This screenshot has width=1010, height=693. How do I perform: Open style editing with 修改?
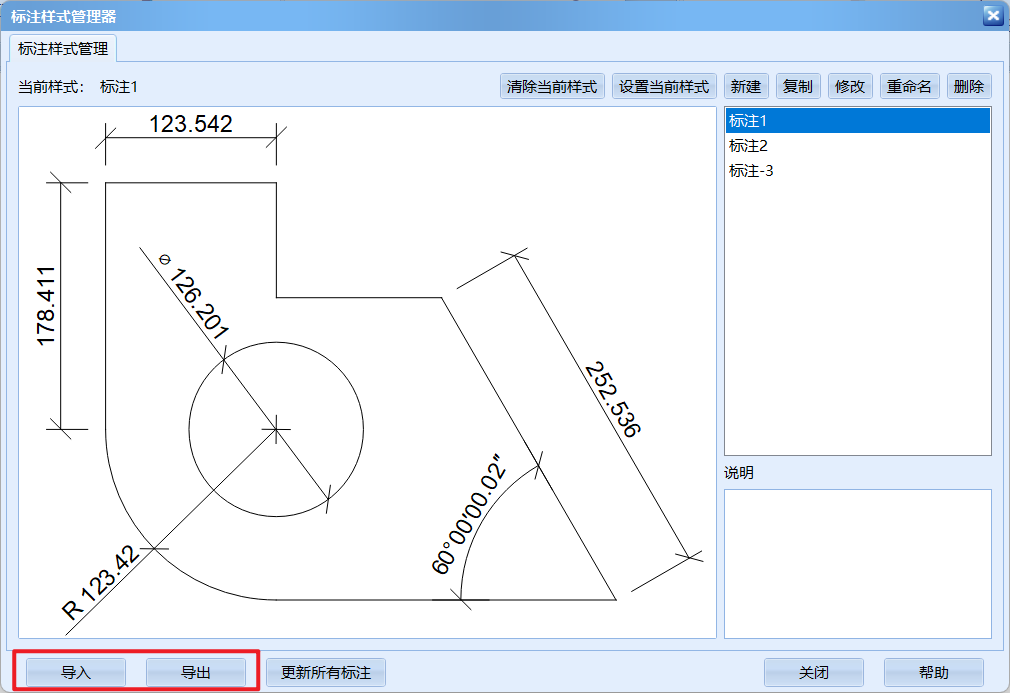(849, 87)
